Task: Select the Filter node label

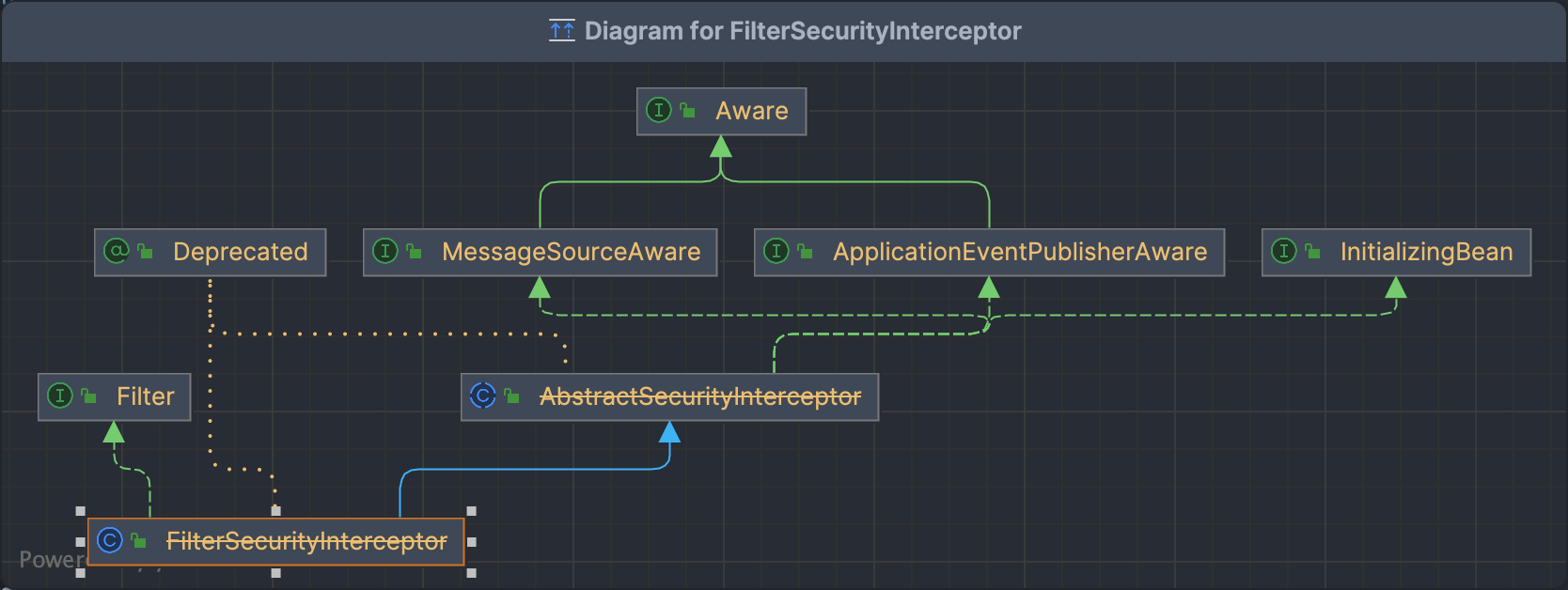Action: (x=146, y=396)
